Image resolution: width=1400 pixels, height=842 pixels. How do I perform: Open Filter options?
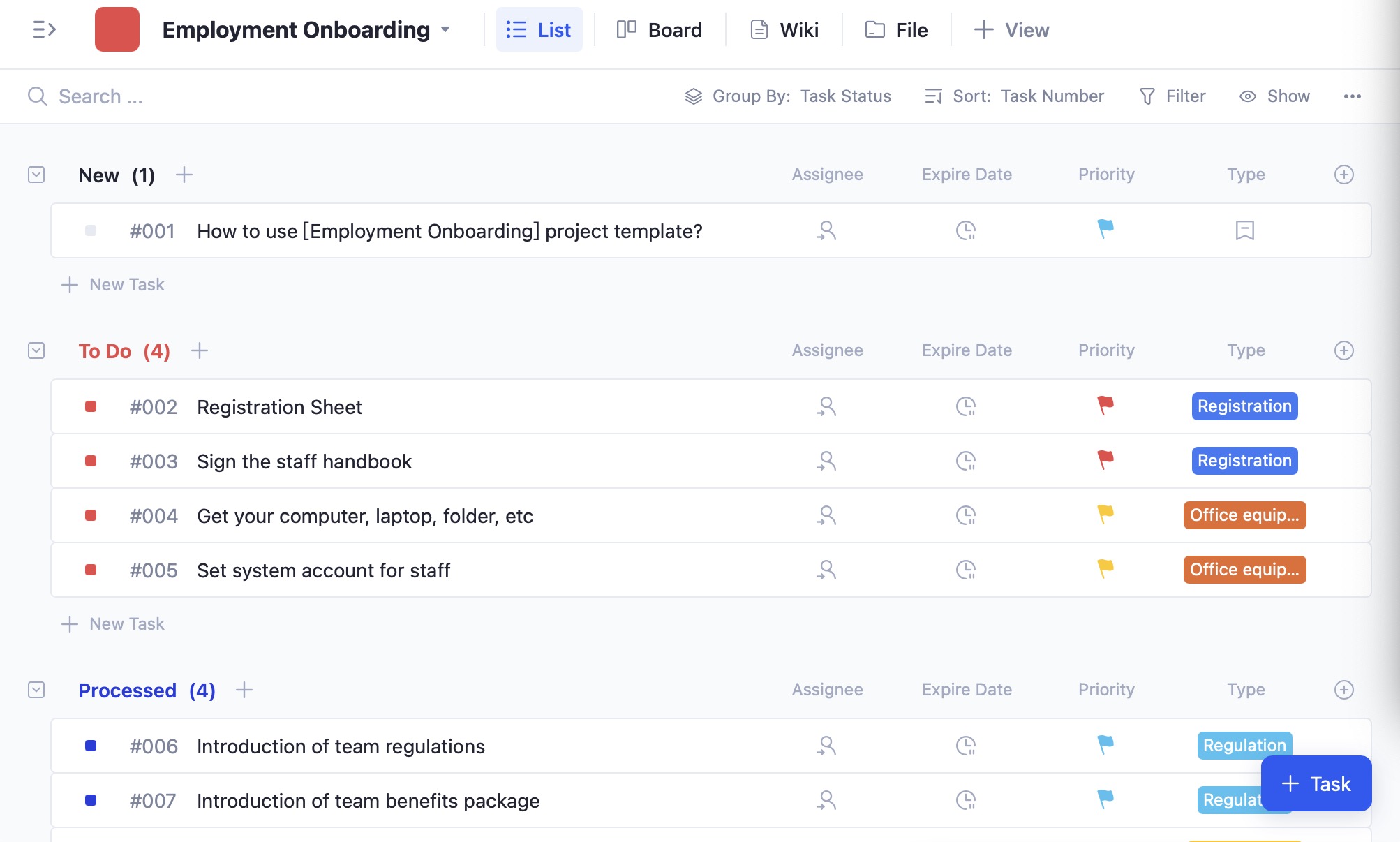pos(1172,96)
